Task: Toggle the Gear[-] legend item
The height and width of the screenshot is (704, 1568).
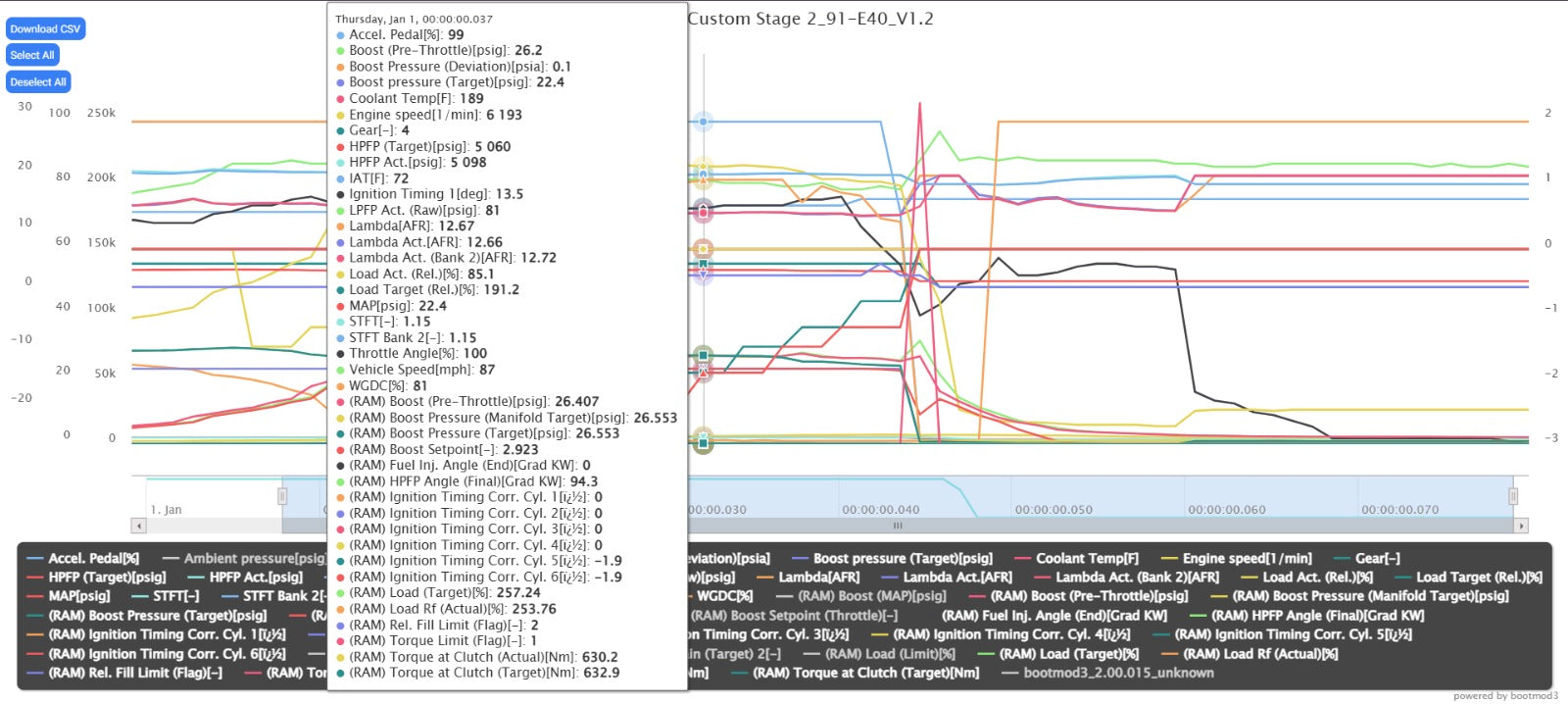Action: tap(1377, 558)
